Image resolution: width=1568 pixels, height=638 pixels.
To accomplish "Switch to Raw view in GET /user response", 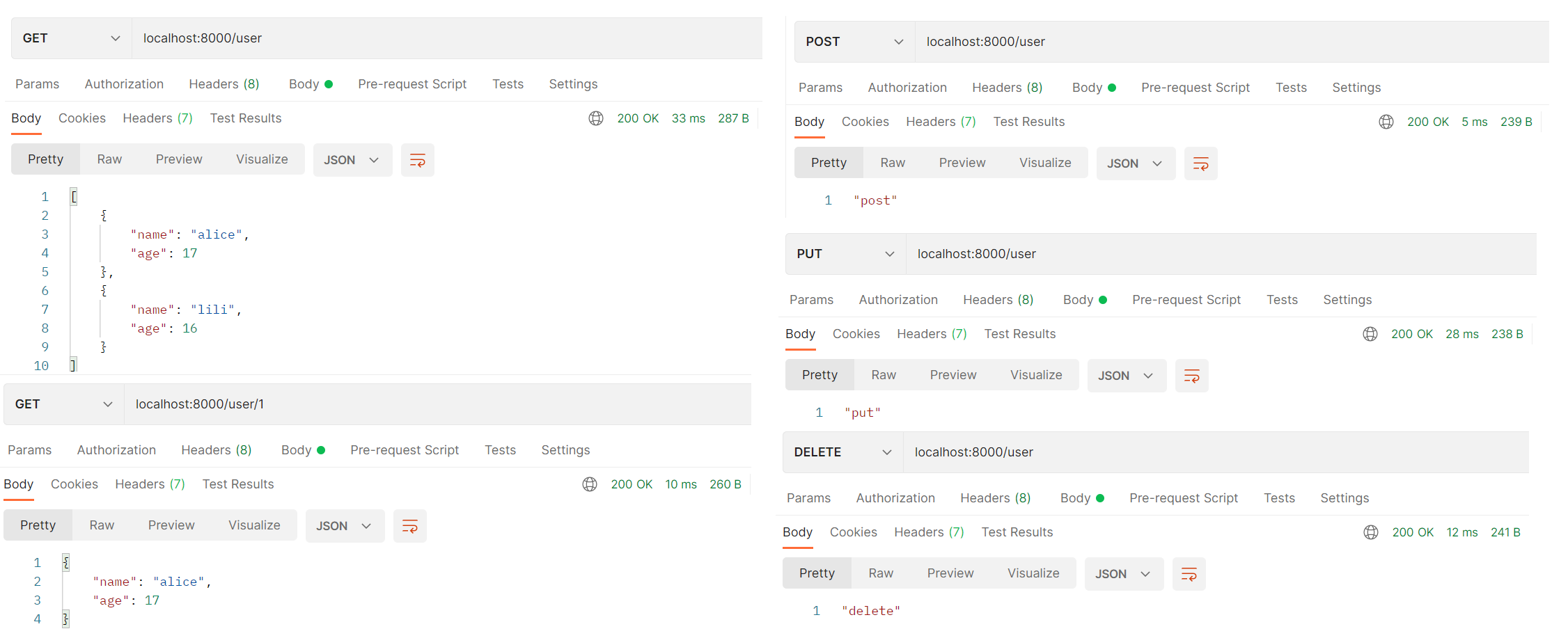I will (x=109, y=159).
